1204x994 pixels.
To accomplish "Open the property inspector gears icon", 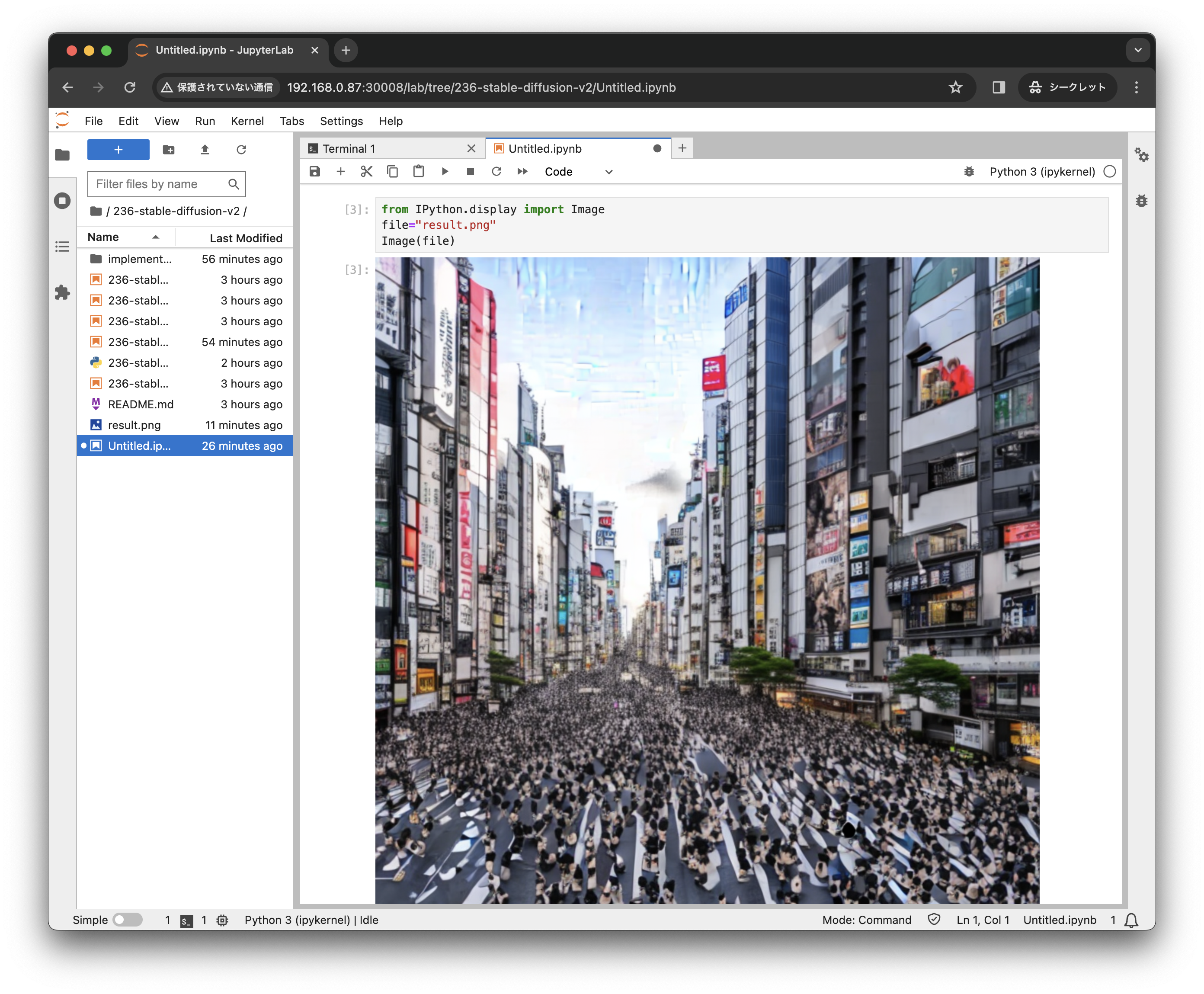I will 1141,154.
